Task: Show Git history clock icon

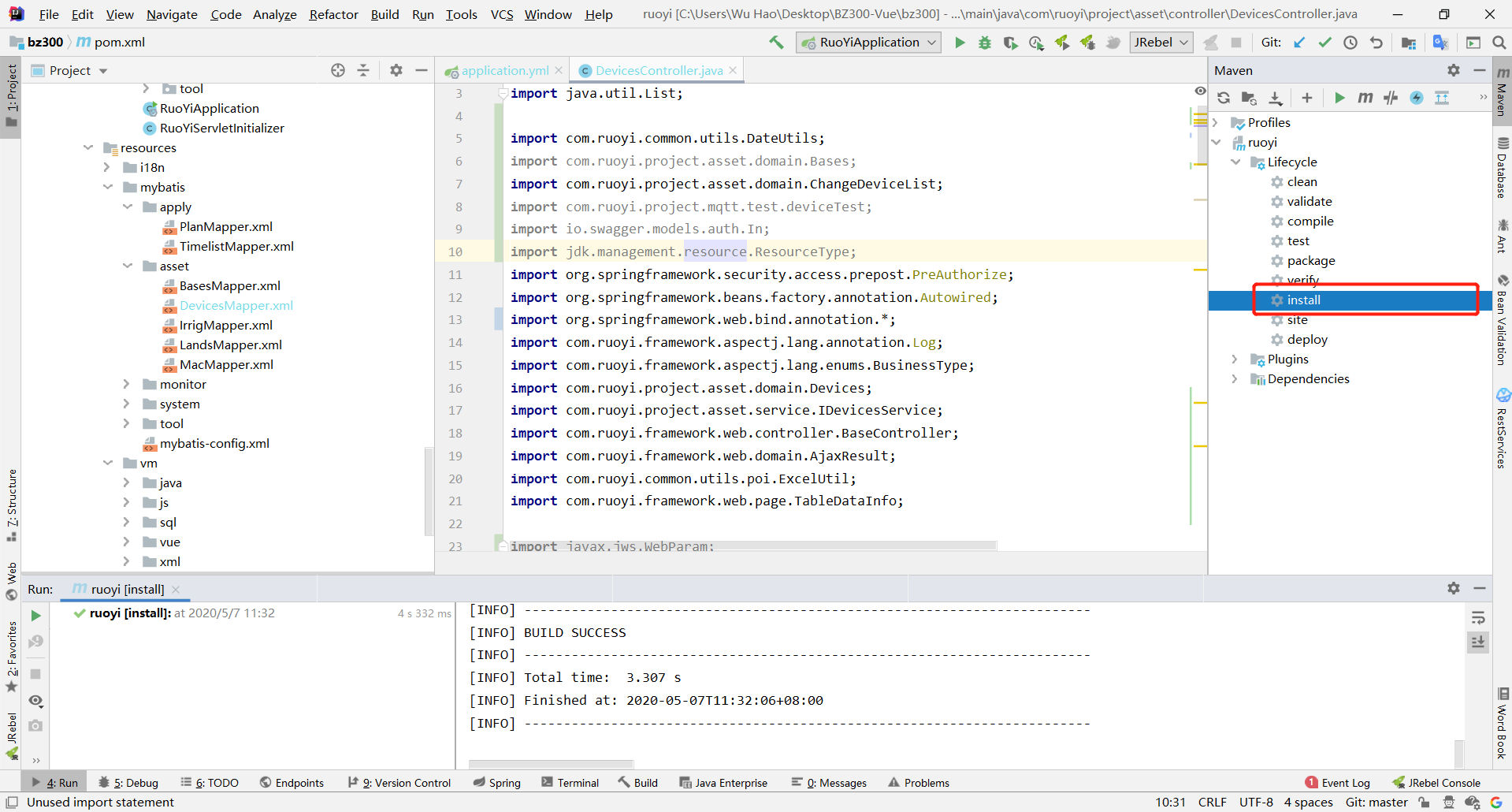Action: pos(1350,43)
